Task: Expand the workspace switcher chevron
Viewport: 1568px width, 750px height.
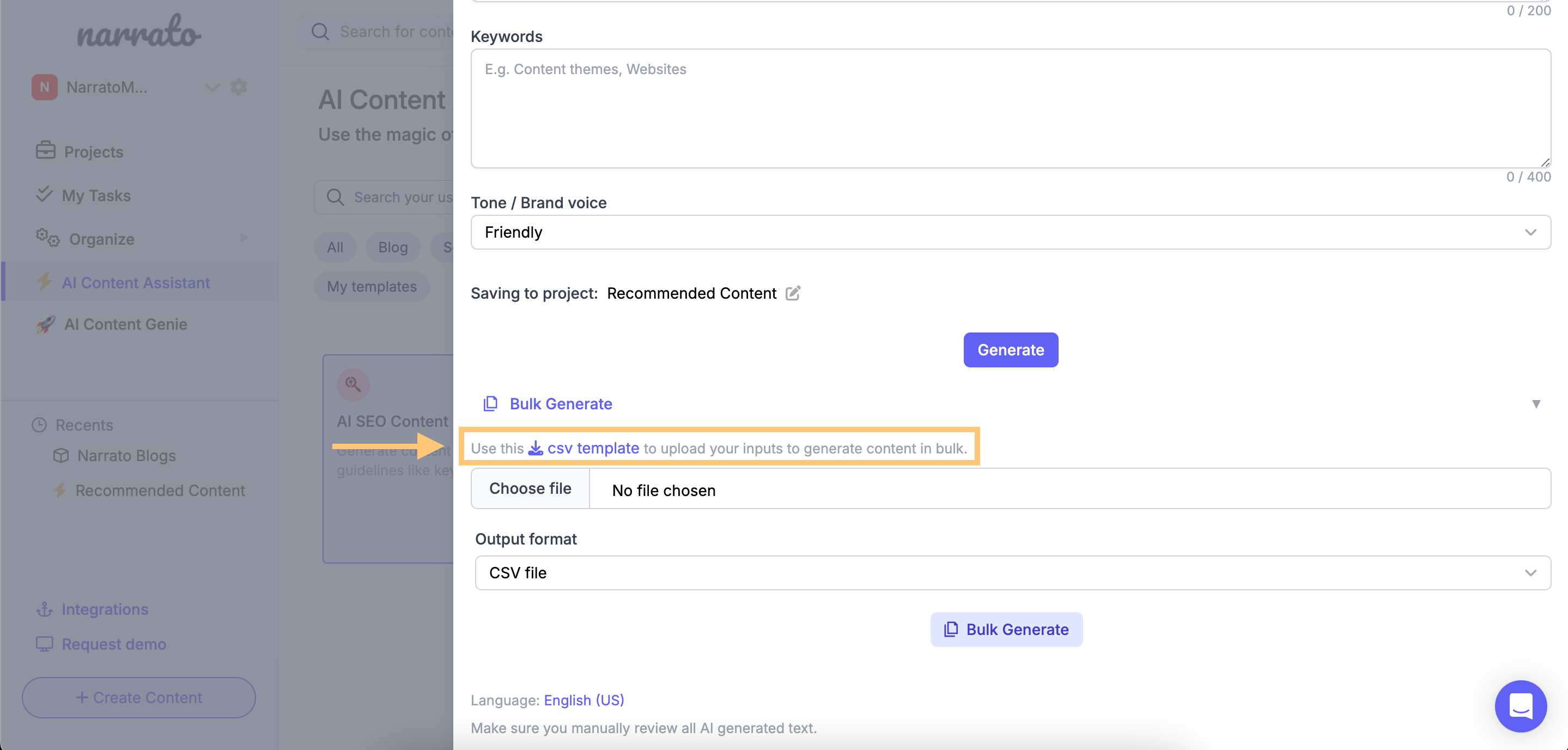Action: 212,87
